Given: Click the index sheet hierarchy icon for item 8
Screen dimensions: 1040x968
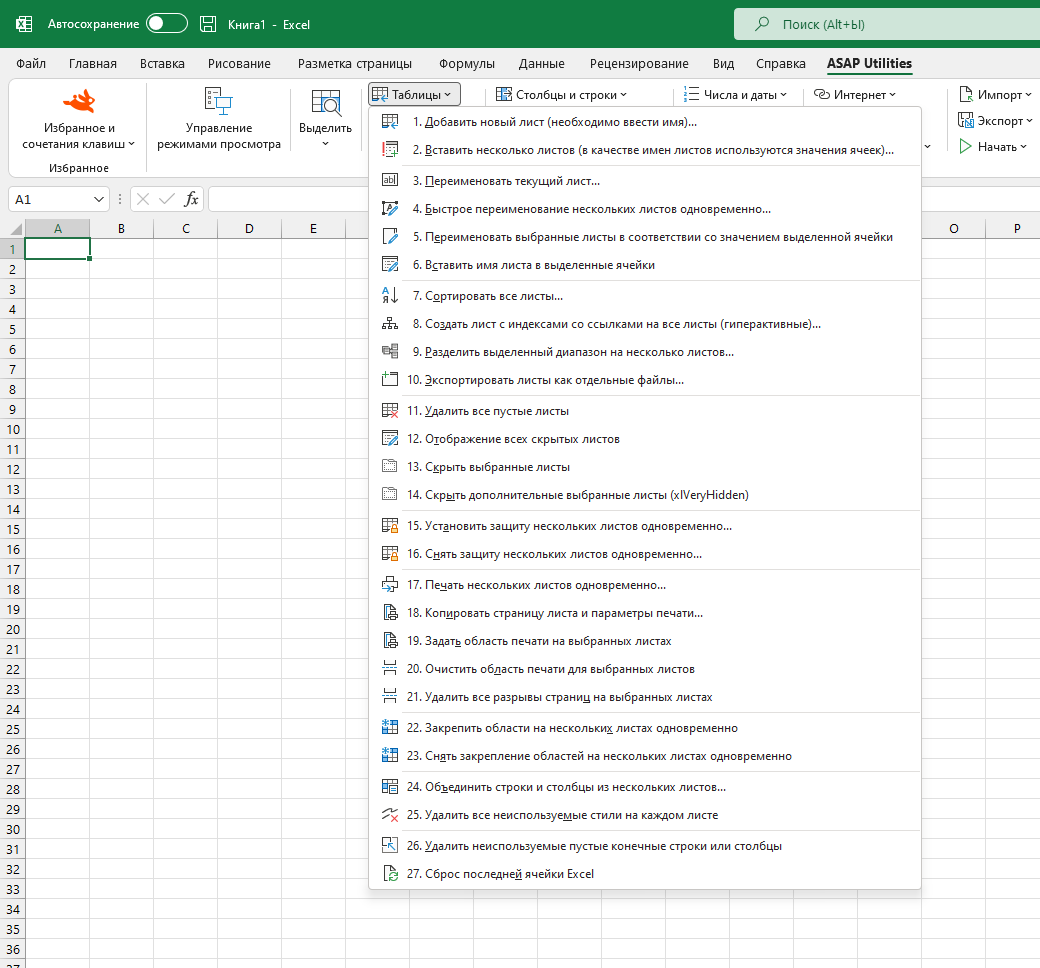Looking at the screenshot, I should pos(390,324).
